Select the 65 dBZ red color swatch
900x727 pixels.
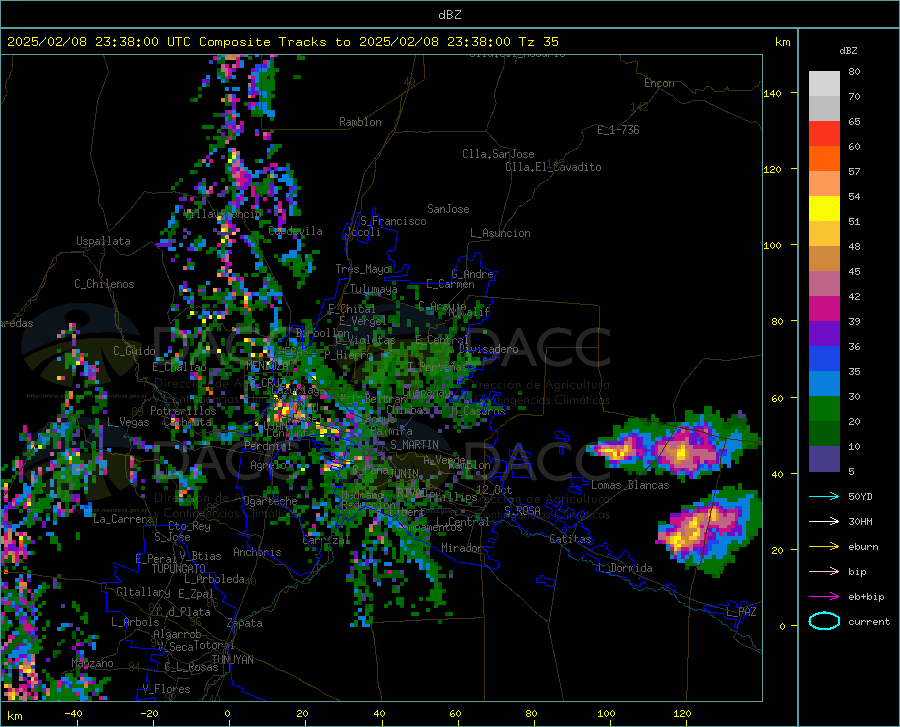[x=824, y=134]
